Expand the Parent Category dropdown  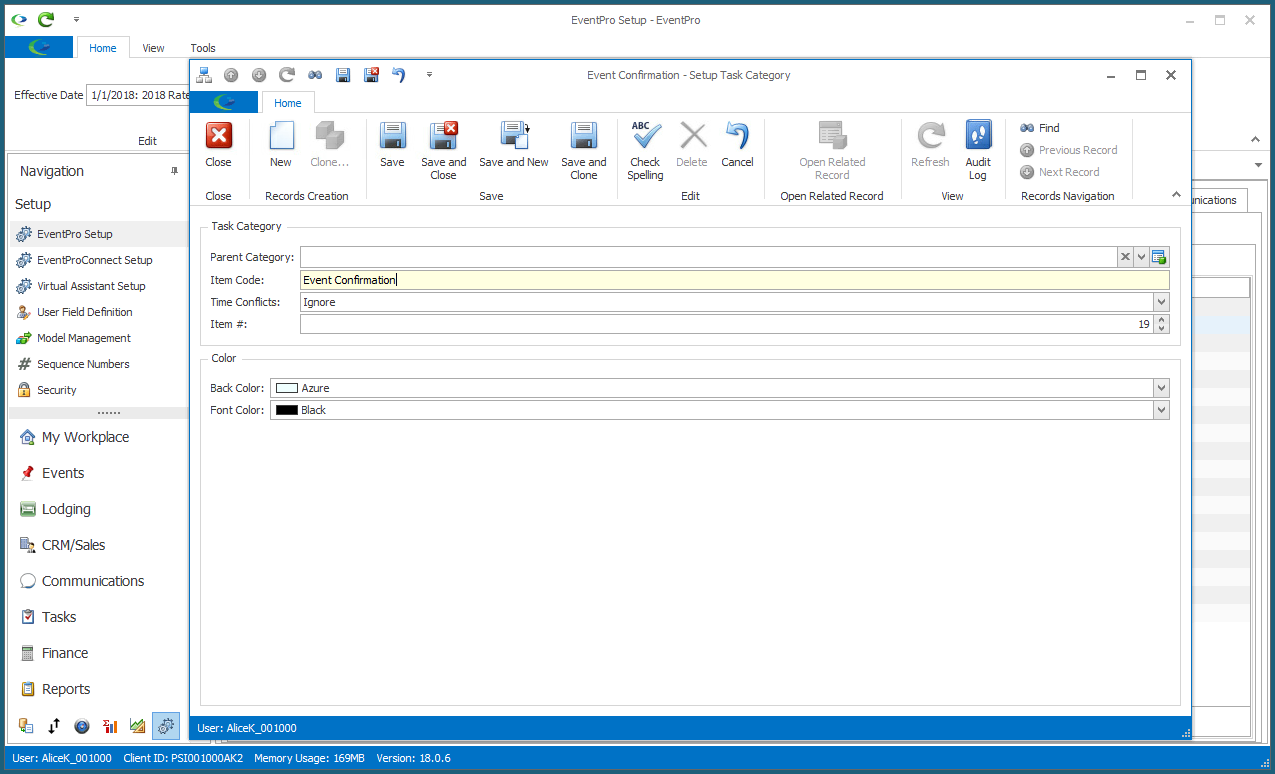1141,257
